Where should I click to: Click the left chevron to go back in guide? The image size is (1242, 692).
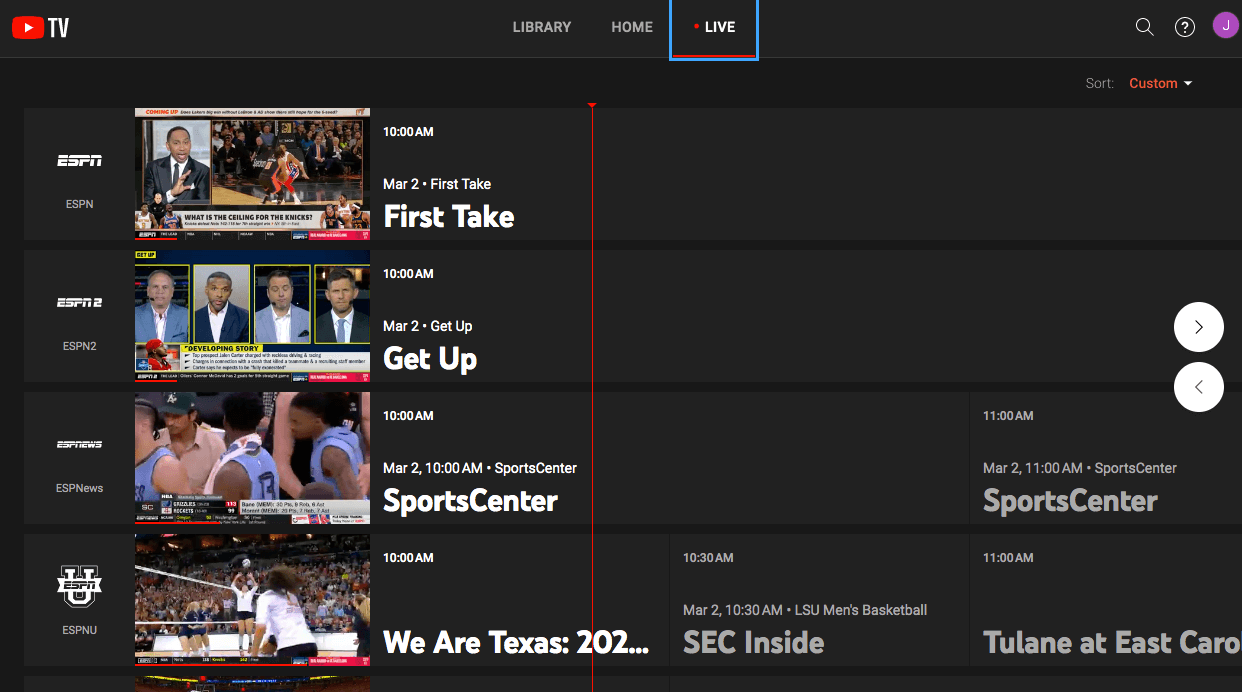(x=1198, y=387)
